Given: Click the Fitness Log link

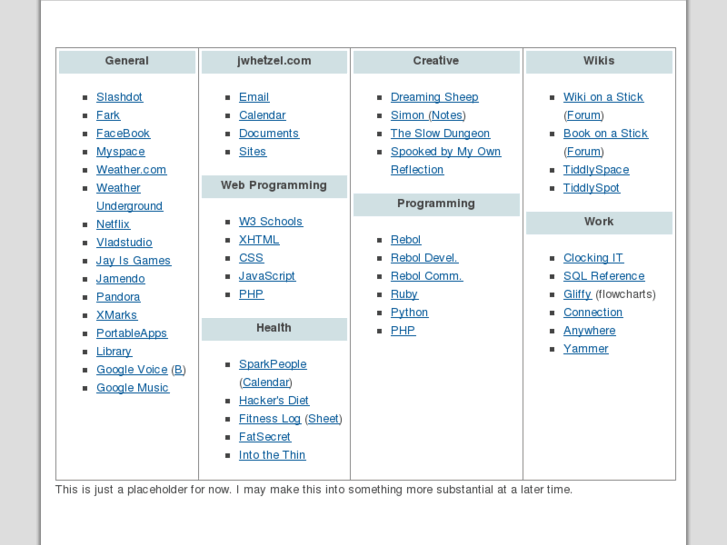Looking at the screenshot, I should pos(270,418).
